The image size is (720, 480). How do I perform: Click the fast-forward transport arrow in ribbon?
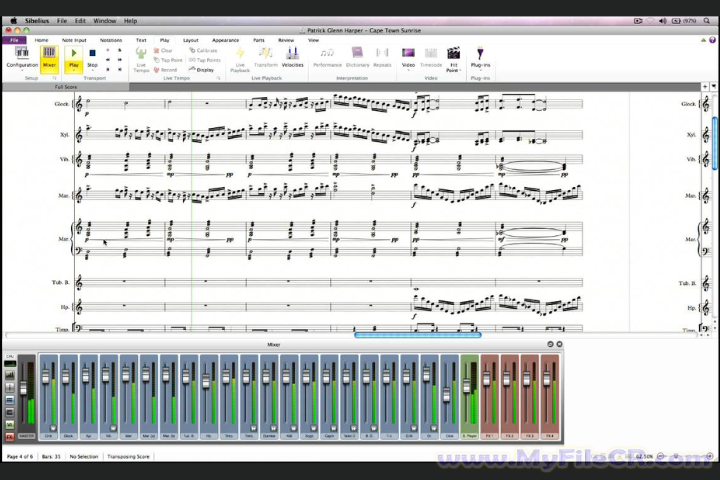[x=119, y=60]
